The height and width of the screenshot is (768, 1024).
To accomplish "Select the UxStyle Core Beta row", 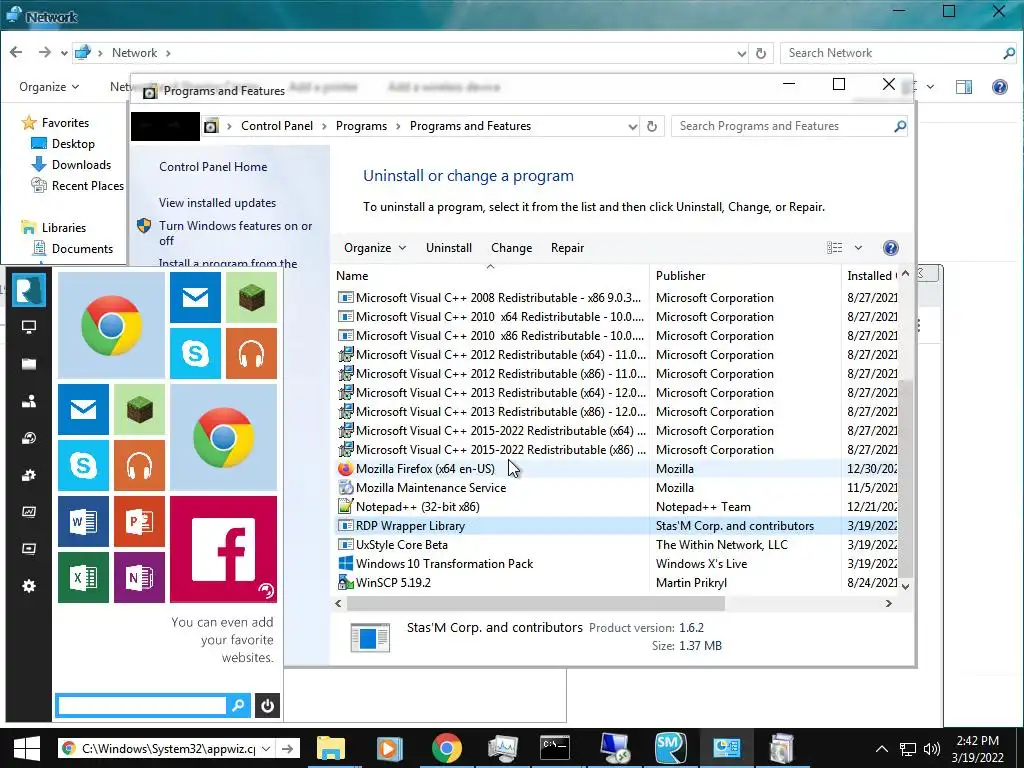I will pos(617,545).
